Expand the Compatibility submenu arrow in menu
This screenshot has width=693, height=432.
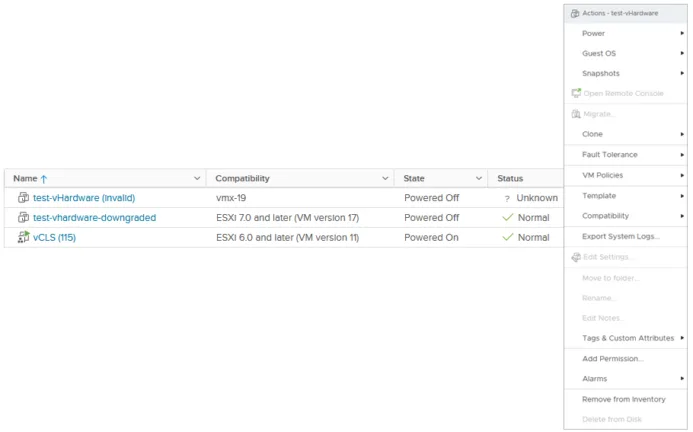pyautogui.click(x=682, y=216)
